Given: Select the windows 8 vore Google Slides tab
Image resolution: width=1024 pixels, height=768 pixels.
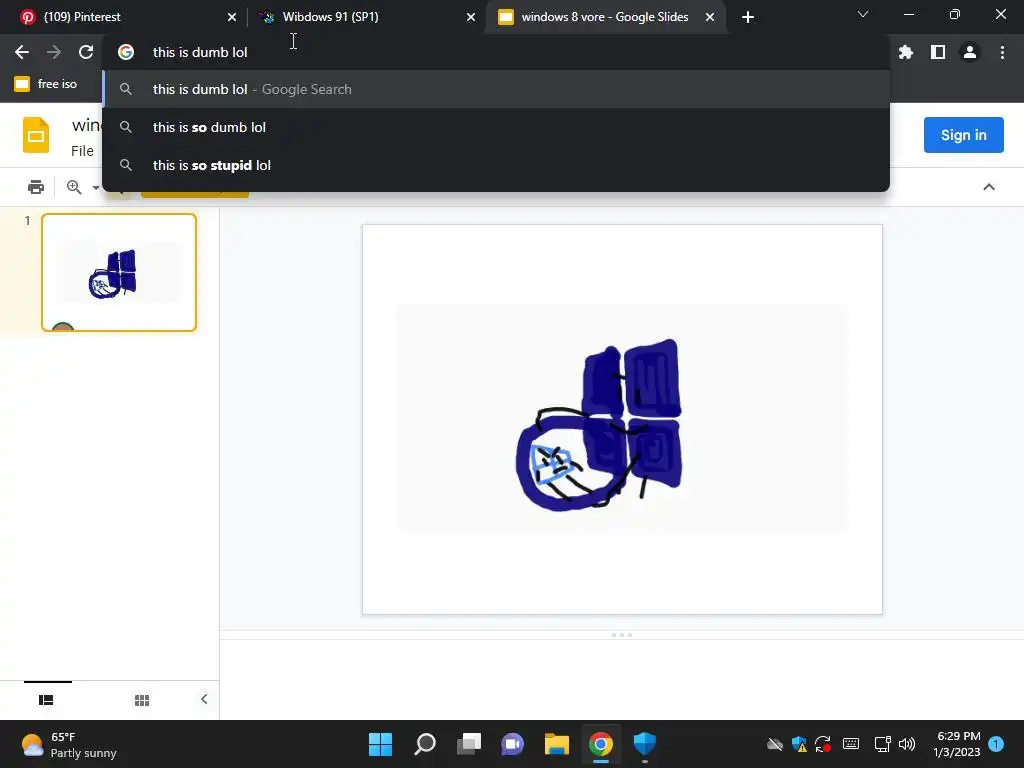Looking at the screenshot, I should (605, 17).
